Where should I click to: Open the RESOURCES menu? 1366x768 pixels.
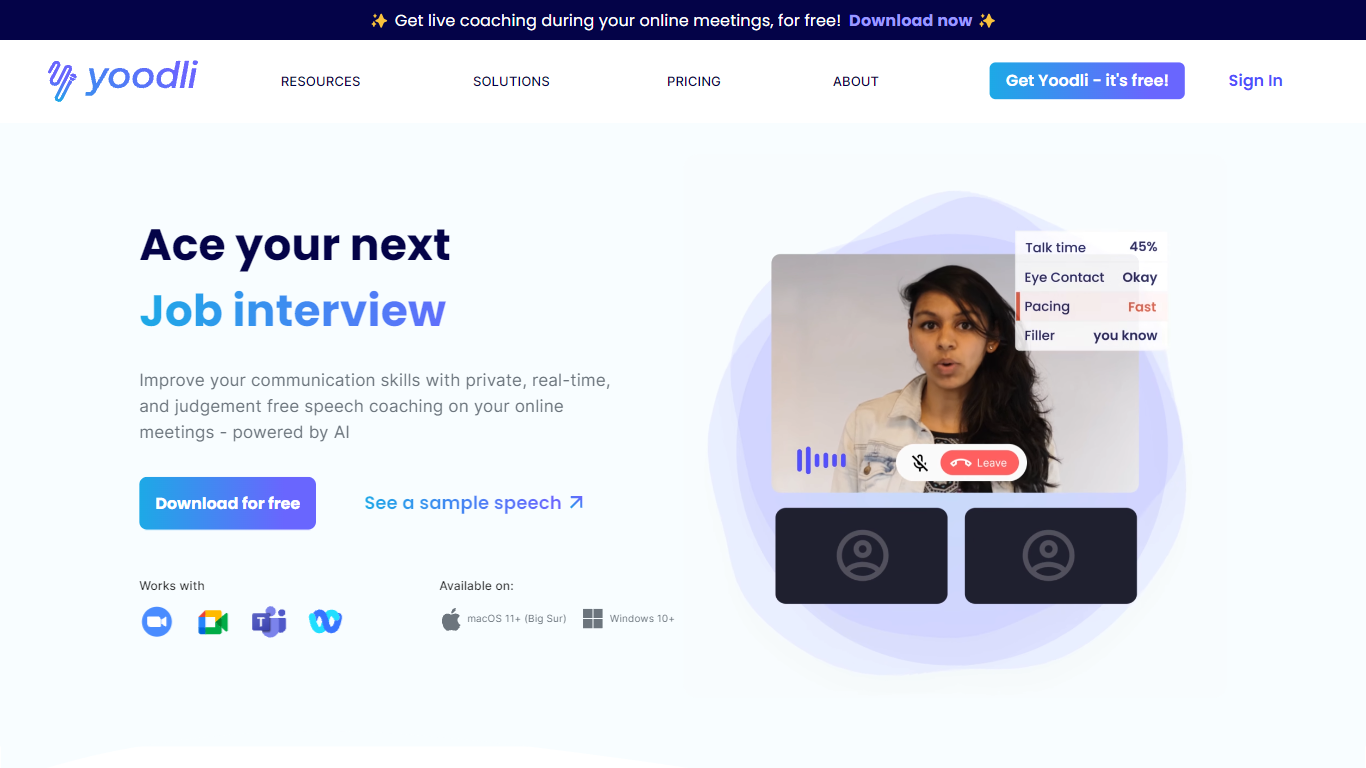[x=320, y=81]
